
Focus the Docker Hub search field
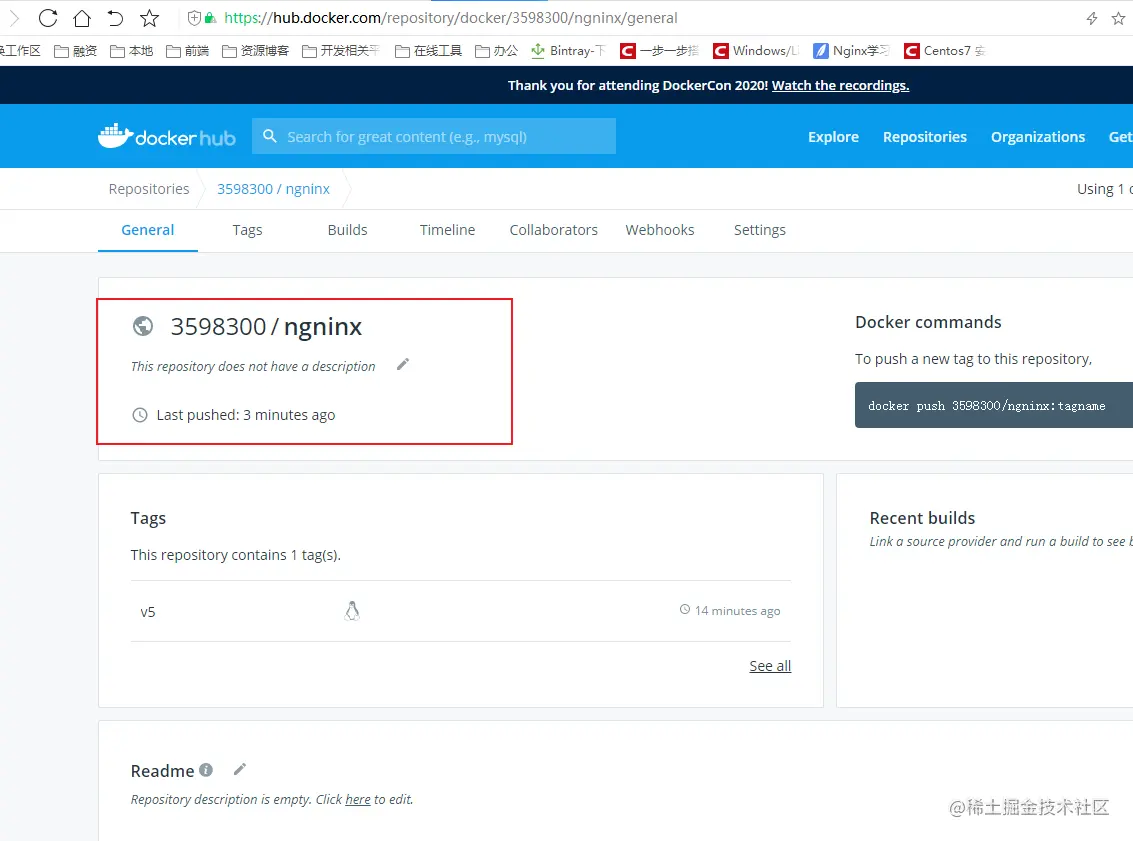tap(434, 136)
